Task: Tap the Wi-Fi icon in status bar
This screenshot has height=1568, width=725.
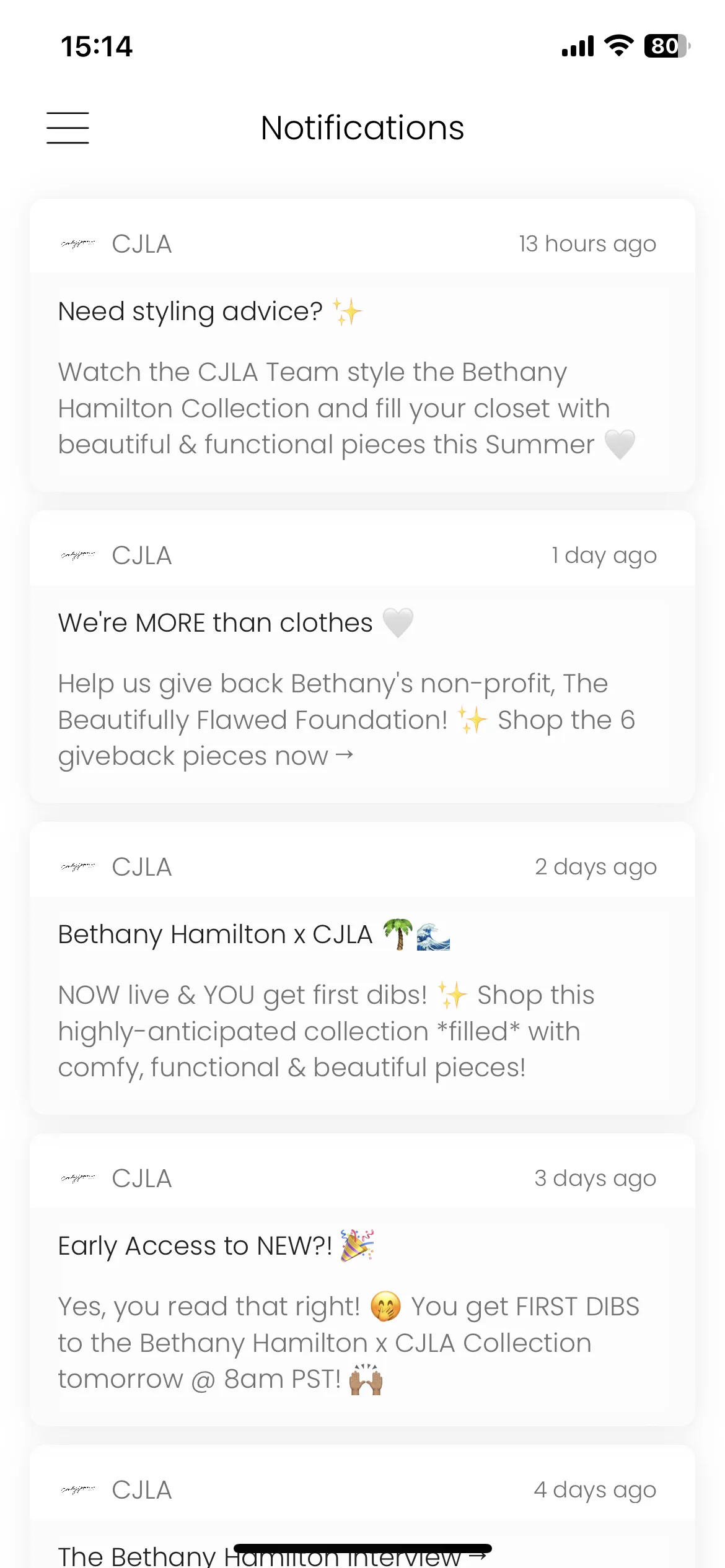Action: pyautogui.click(x=618, y=46)
